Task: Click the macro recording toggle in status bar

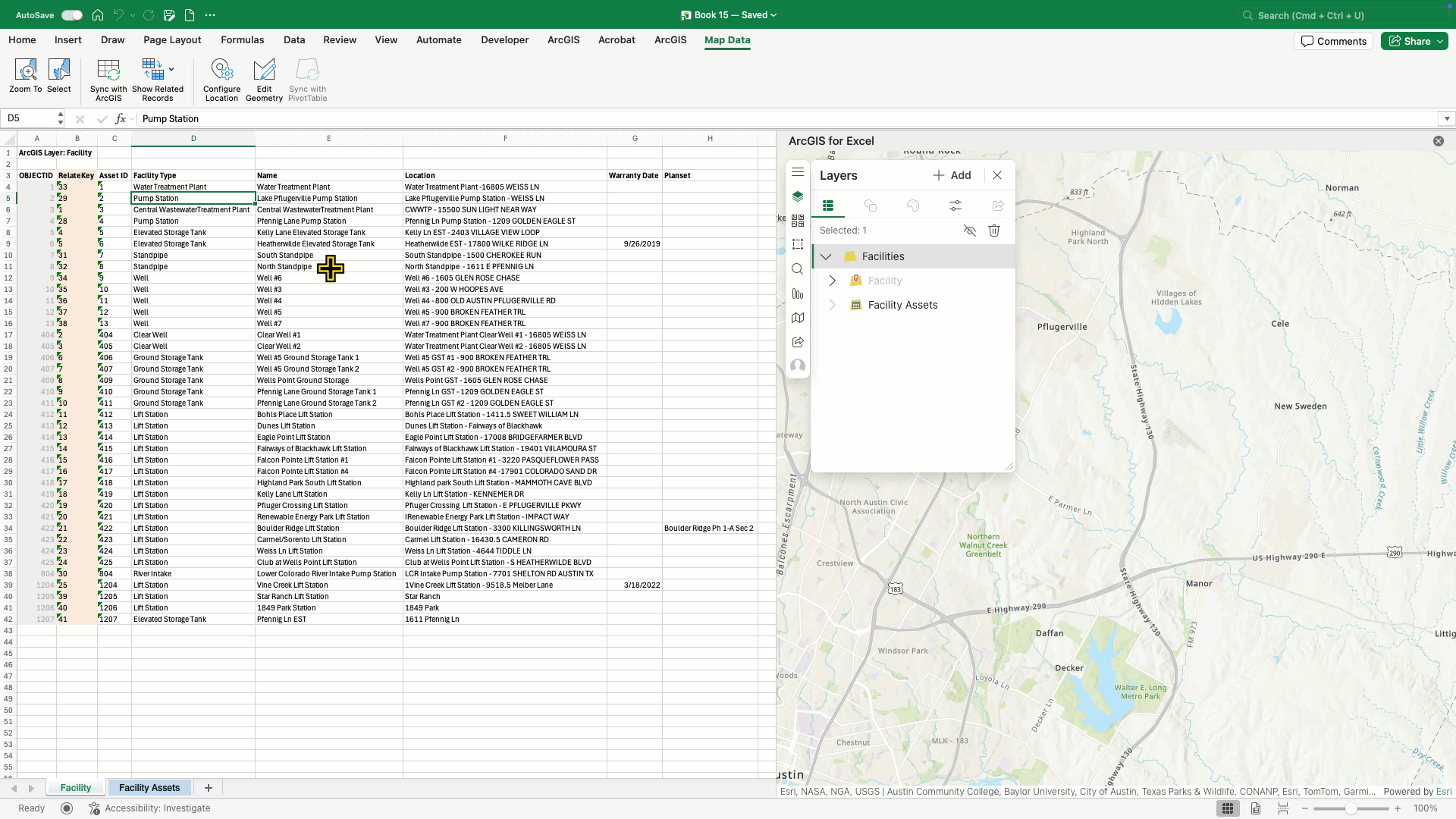Action: point(67,808)
